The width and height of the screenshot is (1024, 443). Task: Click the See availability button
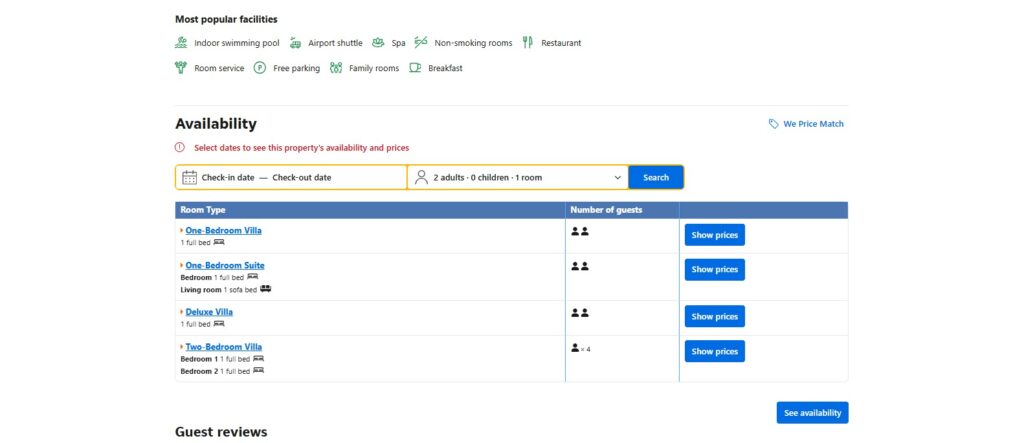[x=812, y=413]
